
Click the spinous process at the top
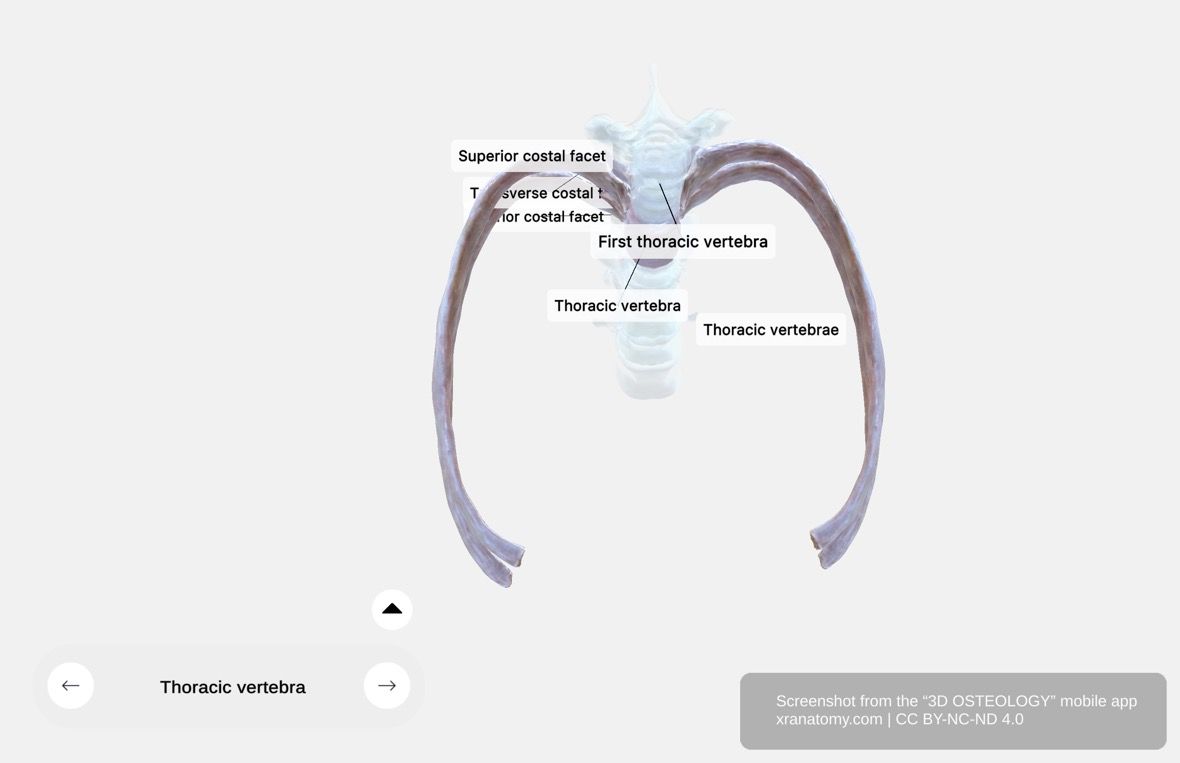point(653,80)
